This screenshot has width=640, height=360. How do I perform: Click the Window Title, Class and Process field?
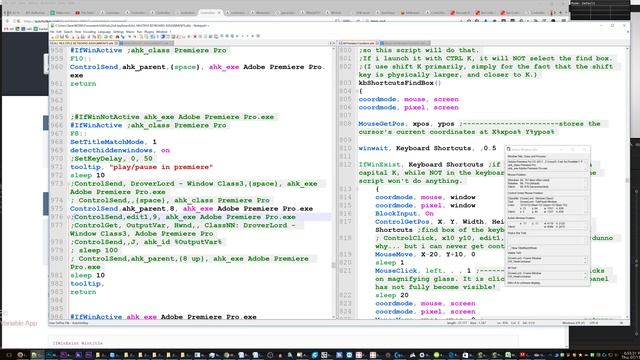(x=547, y=165)
